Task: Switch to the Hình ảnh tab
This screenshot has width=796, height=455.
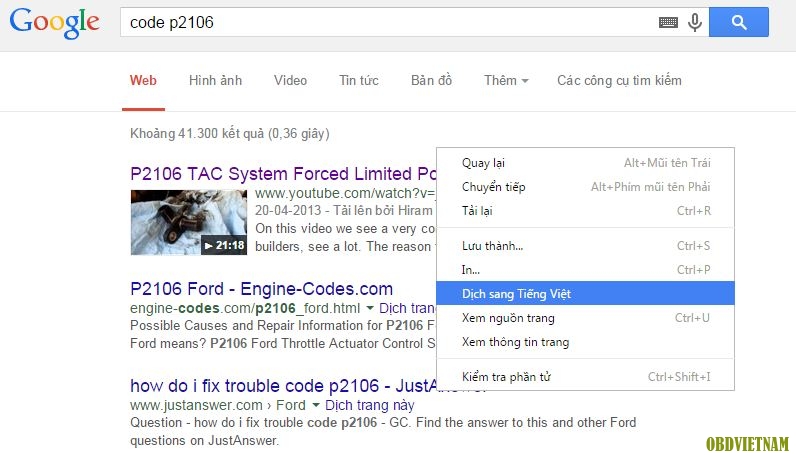Action: [215, 80]
